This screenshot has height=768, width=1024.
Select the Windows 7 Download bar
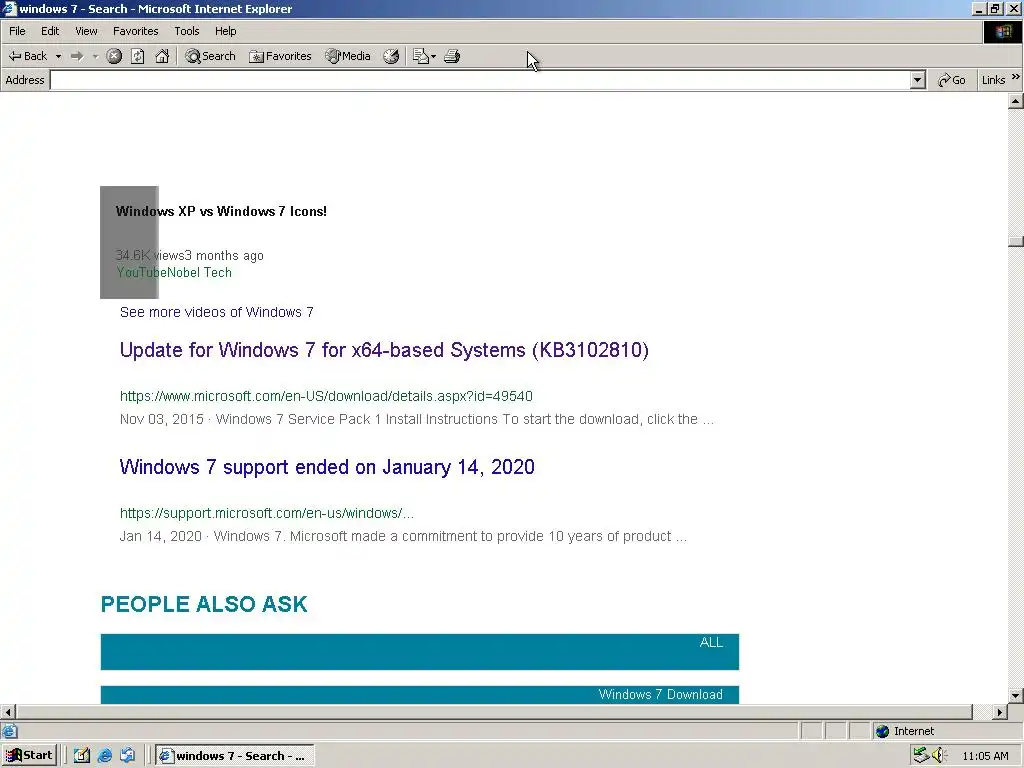[x=420, y=695]
